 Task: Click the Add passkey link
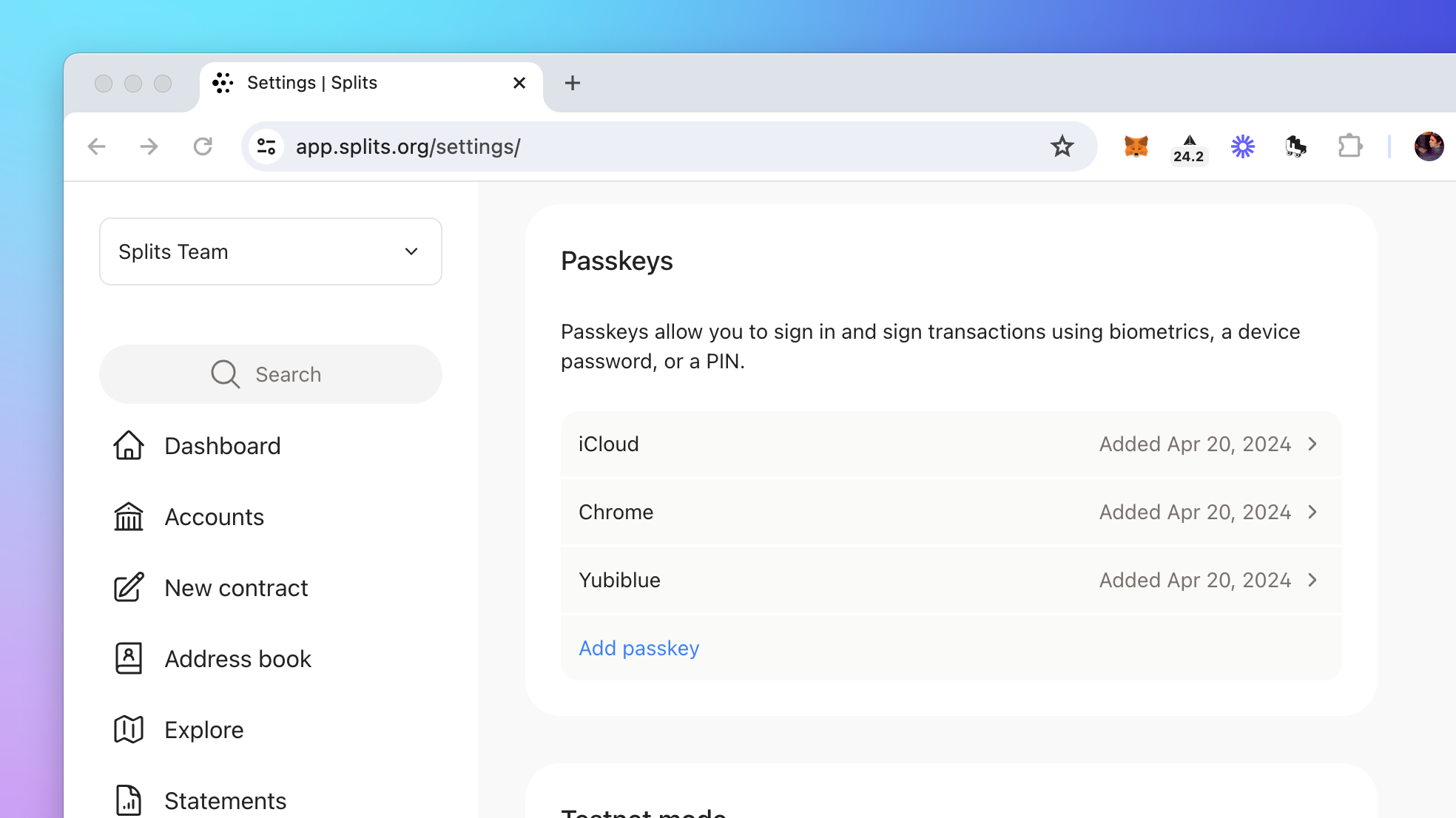(638, 648)
